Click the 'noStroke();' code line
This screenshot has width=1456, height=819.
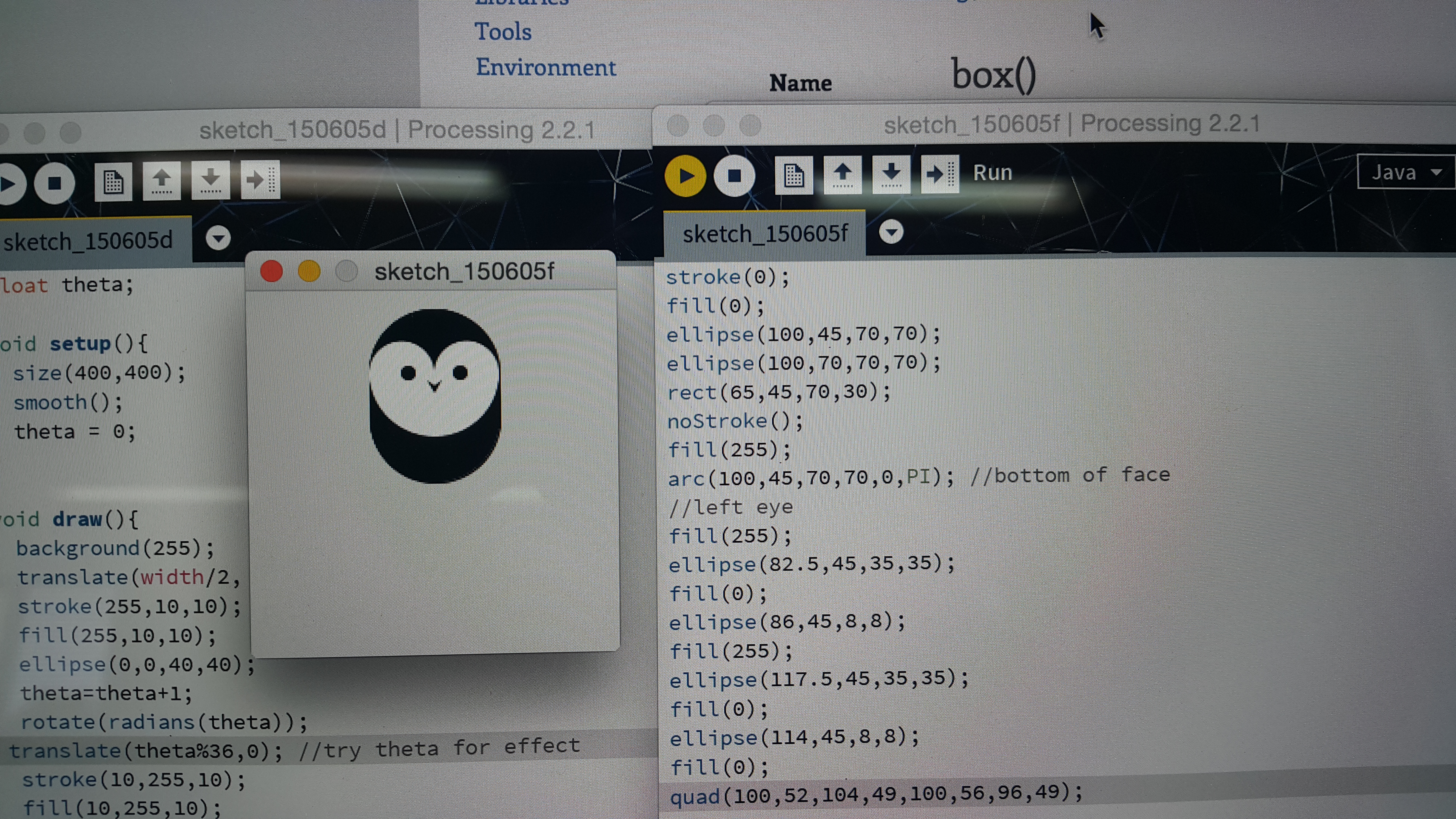735,421
